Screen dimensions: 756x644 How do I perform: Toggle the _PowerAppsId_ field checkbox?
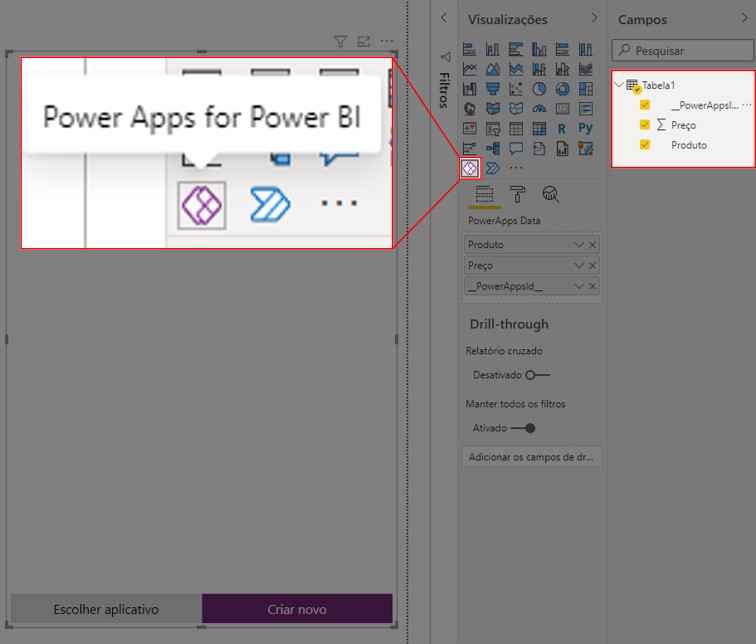pos(645,105)
